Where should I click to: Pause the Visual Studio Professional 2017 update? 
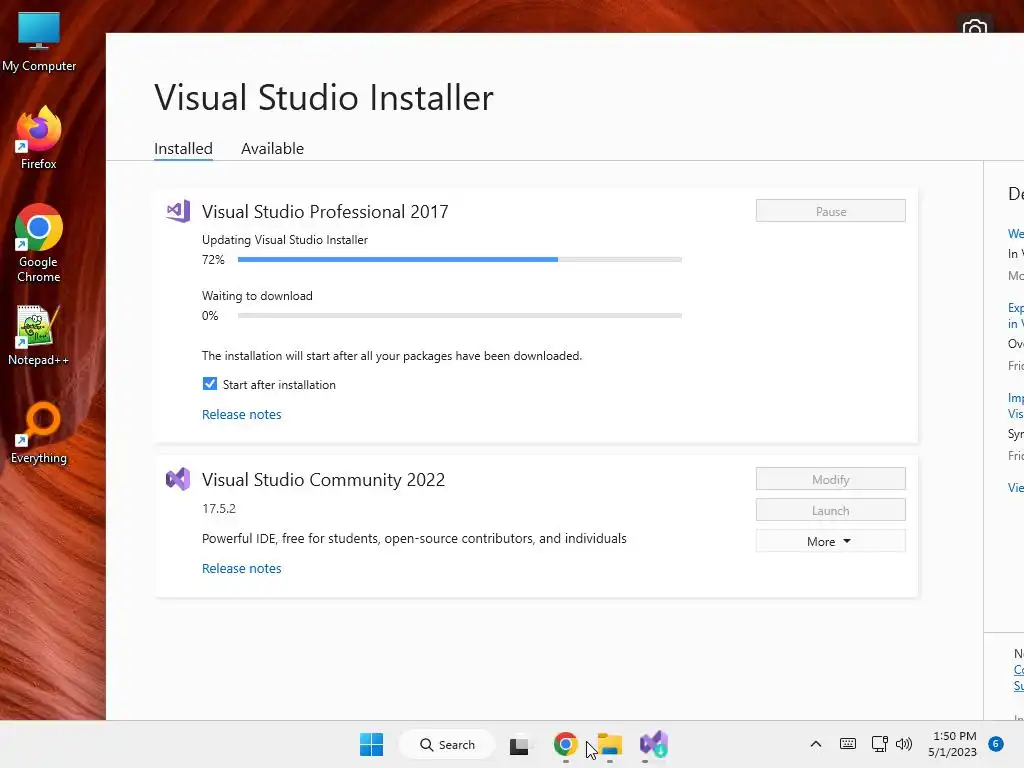click(830, 211)
